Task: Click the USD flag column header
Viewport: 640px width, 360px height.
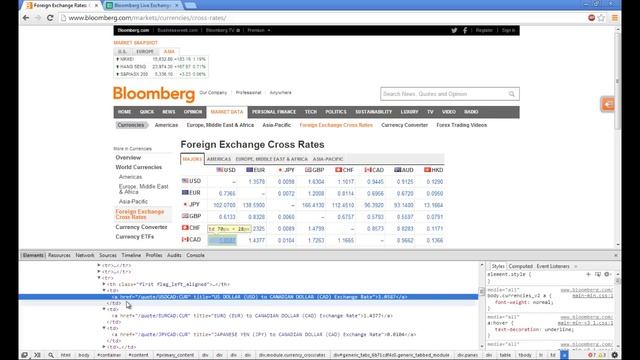Action: click(226, 170)
